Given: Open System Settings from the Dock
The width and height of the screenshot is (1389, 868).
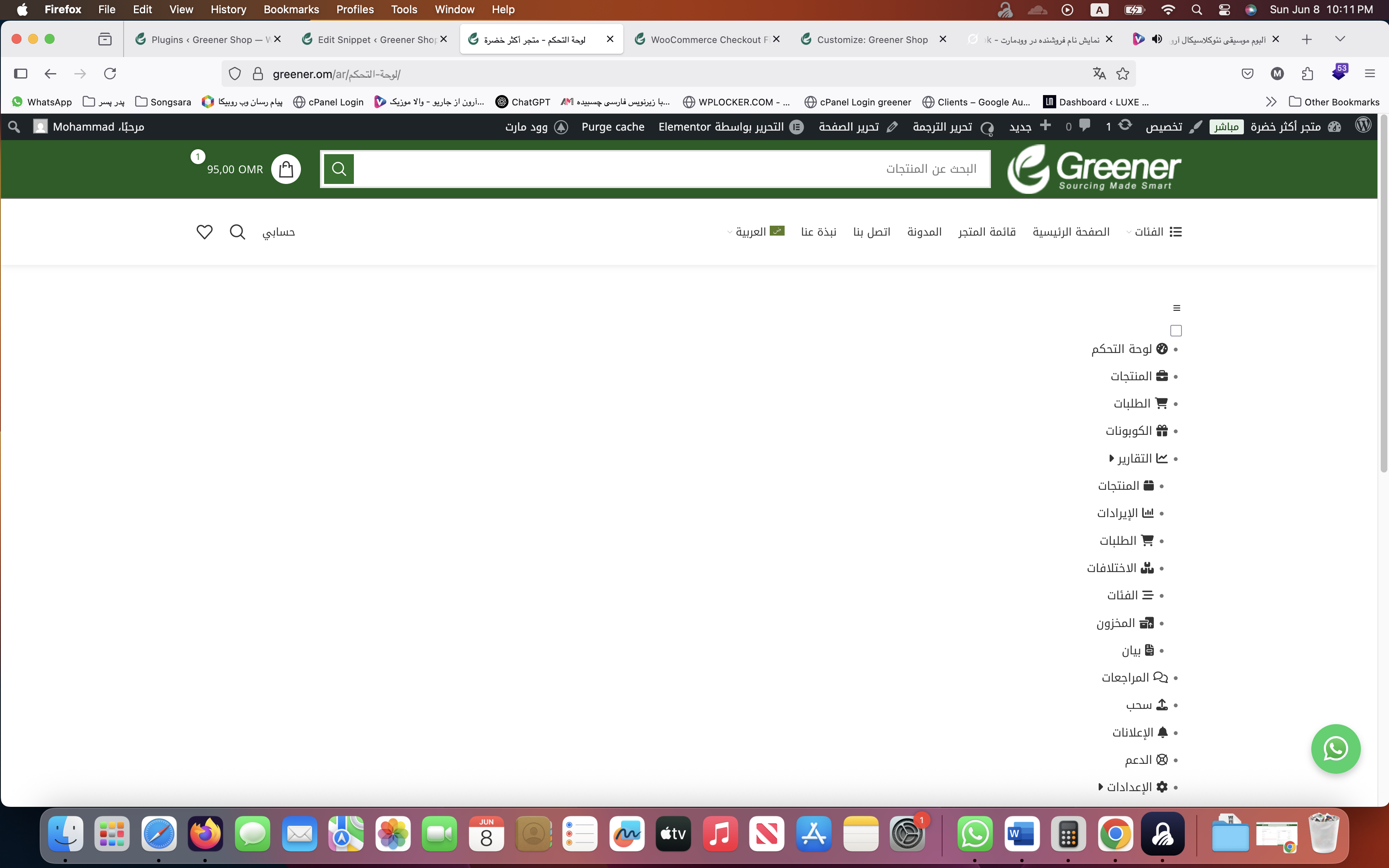Looking at the screenshot, I should coord(907,834).
